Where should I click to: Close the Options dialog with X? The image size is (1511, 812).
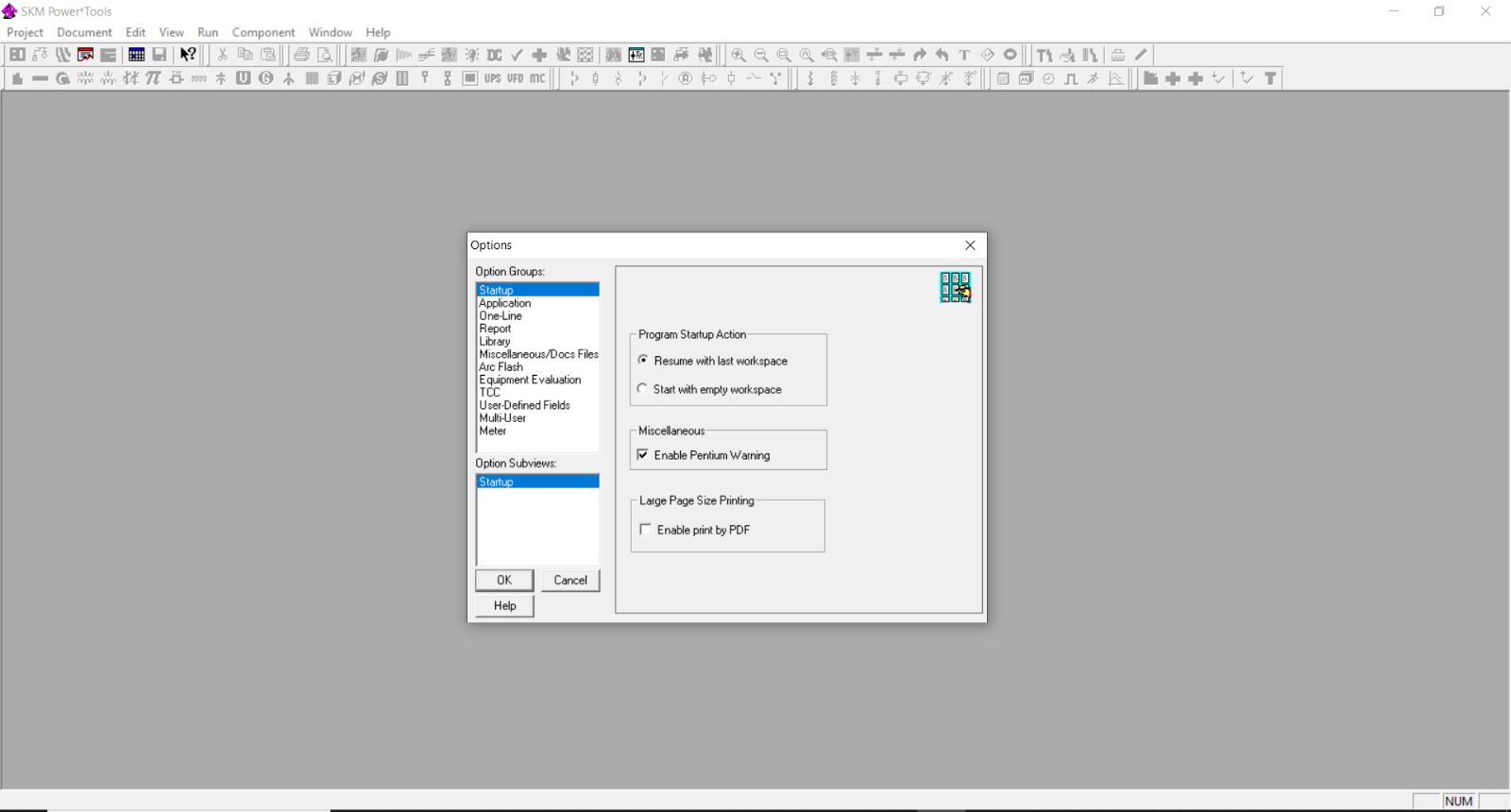[x=970, y=245]
